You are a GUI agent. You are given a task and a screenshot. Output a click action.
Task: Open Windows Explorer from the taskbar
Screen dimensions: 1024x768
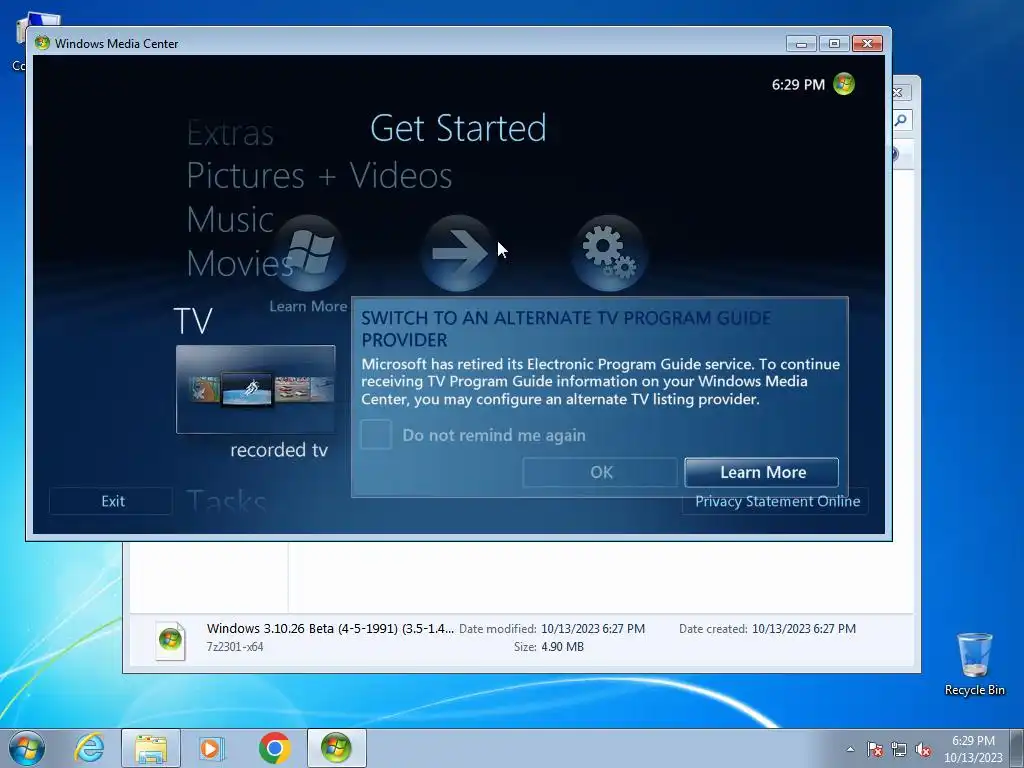(151, 748)
